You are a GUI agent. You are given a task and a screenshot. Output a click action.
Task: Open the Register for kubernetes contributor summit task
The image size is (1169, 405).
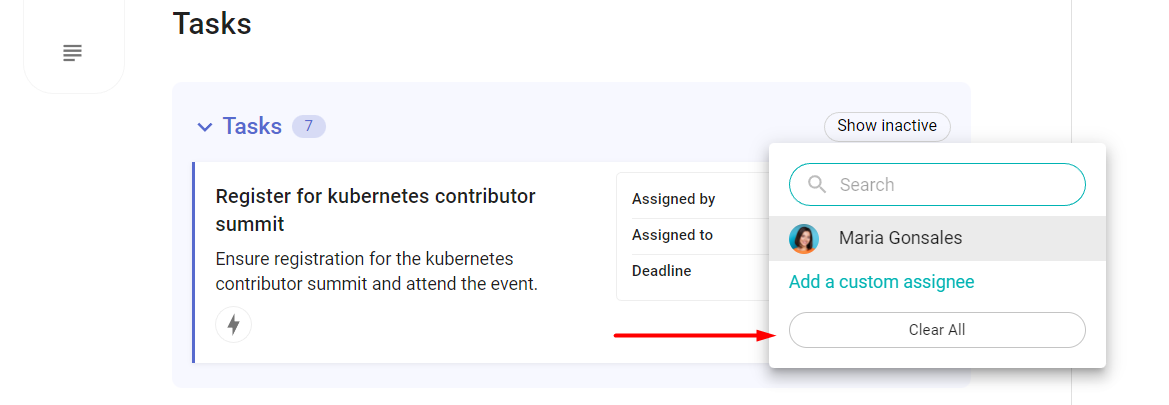coord(376,210)
